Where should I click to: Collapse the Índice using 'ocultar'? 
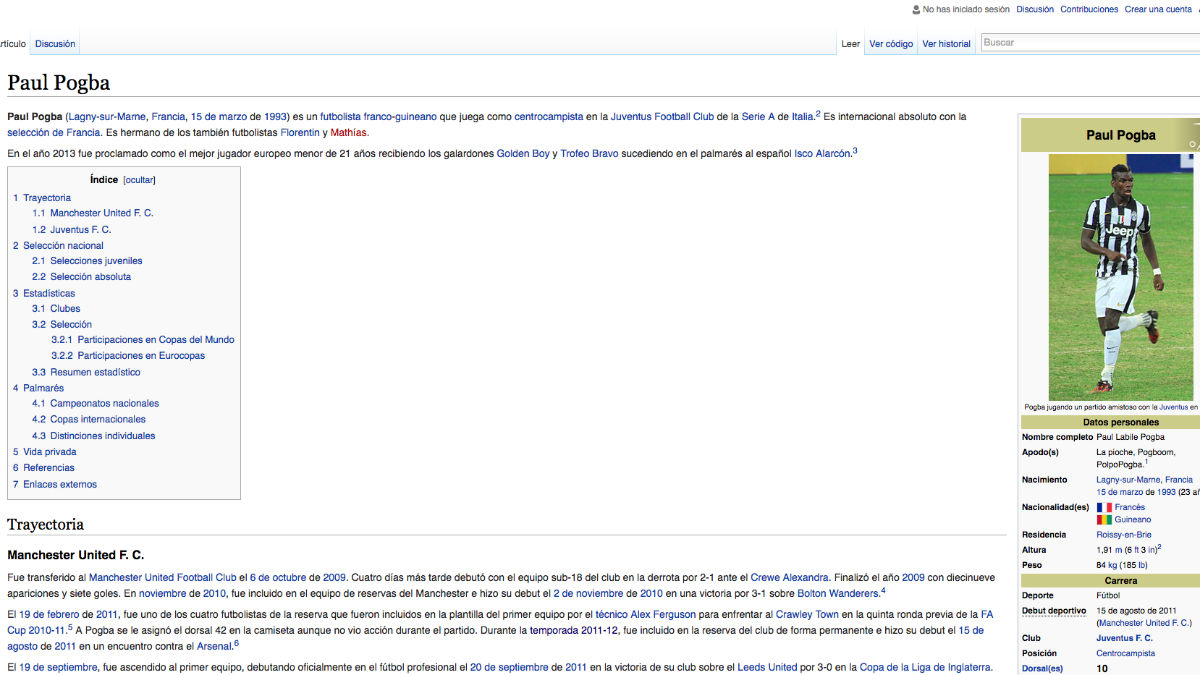(139, 180)
